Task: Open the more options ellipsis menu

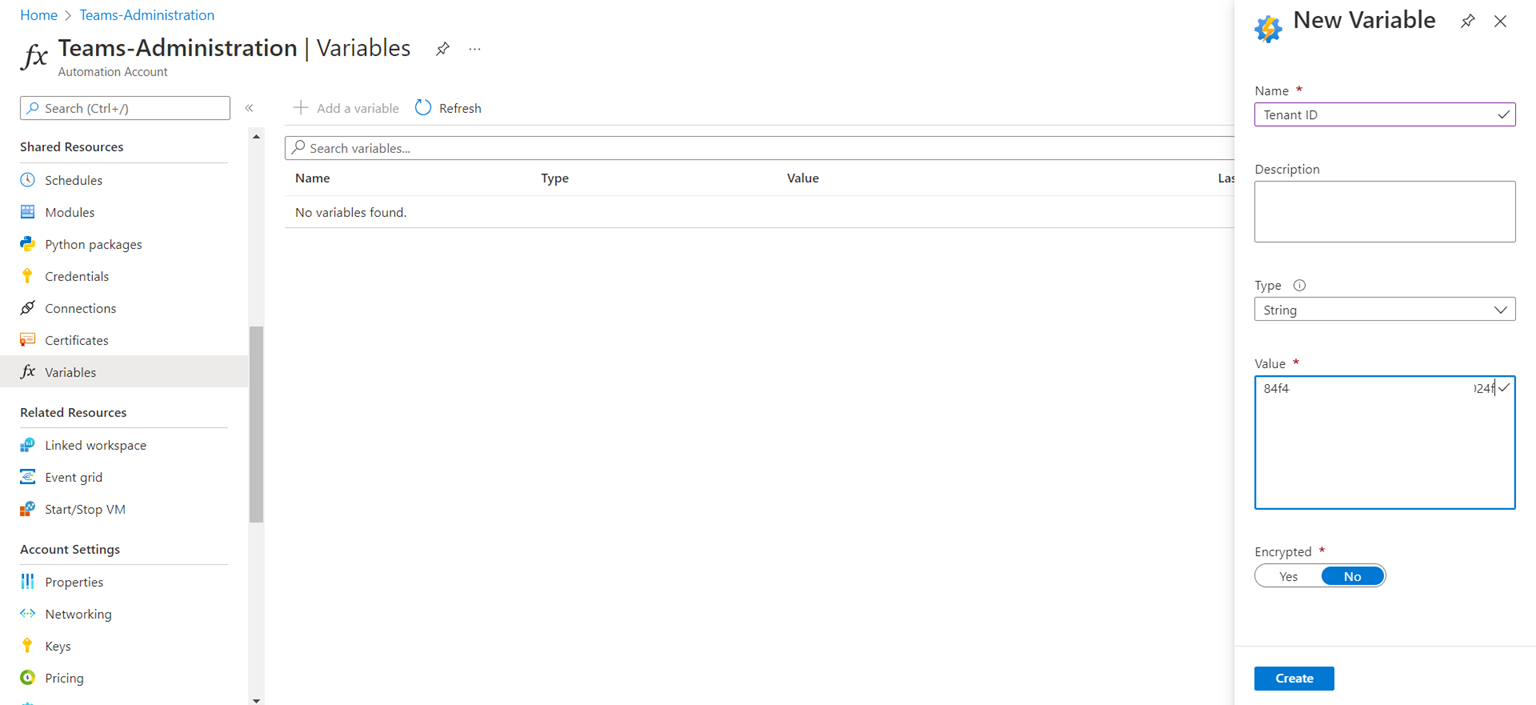Action: (x=475, y=49)
